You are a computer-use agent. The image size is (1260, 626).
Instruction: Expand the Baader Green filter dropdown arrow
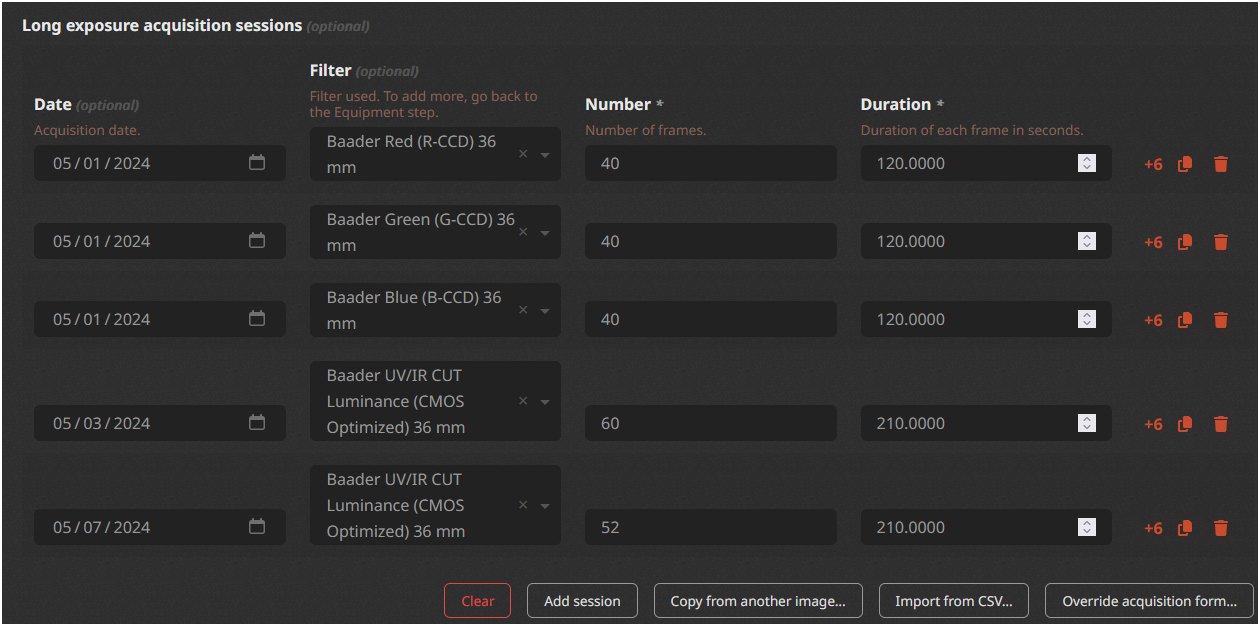point(545,233)
